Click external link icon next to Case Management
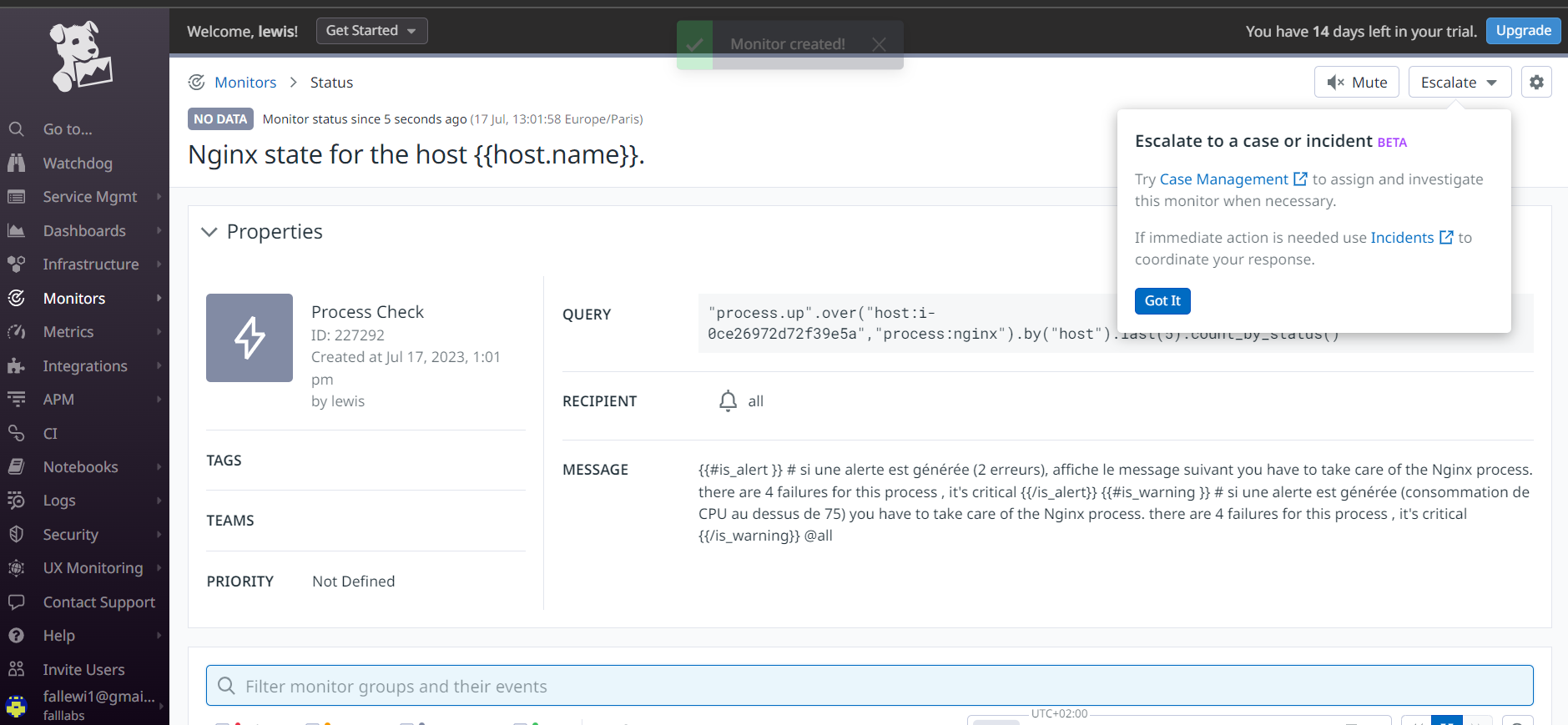 (x=1300, y=179)
